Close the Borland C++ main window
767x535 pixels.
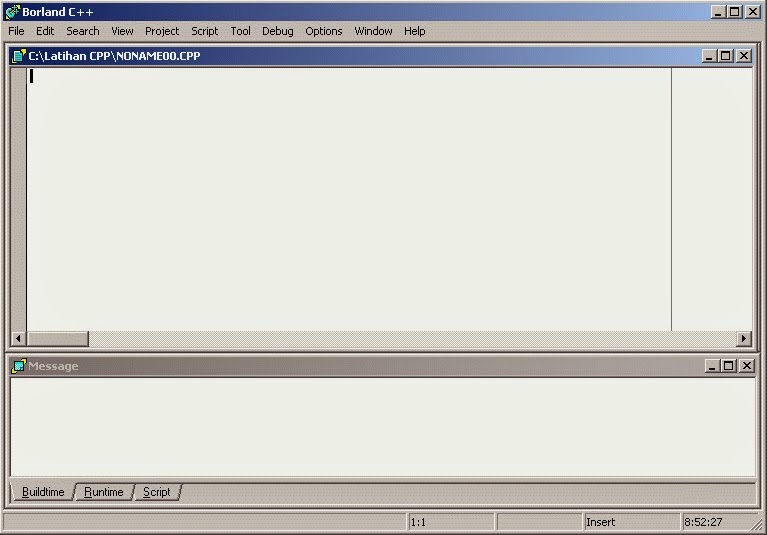pyautogui.click(x=753, y=12)
